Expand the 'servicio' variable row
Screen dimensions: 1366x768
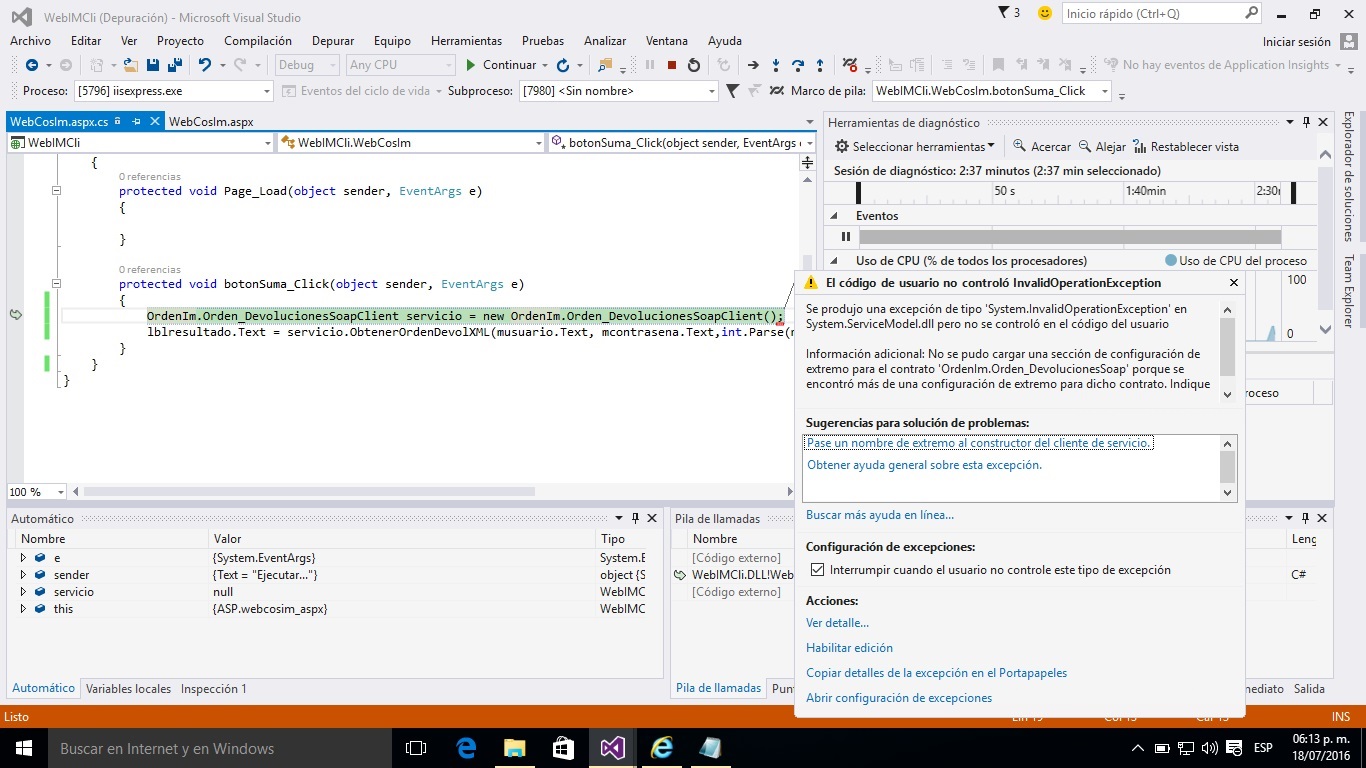(23, 592)
